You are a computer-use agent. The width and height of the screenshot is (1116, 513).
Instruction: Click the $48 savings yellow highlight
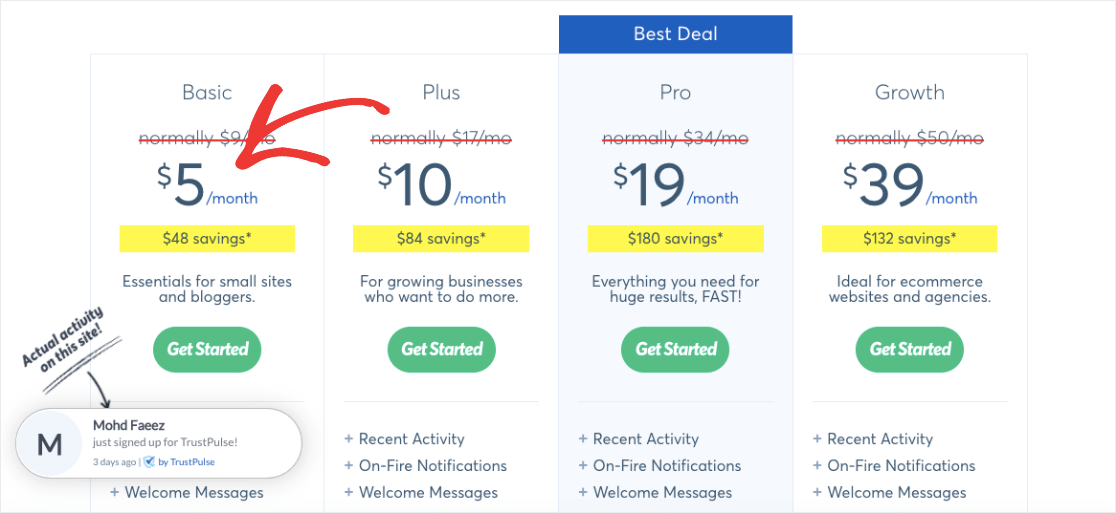[207, 238]
